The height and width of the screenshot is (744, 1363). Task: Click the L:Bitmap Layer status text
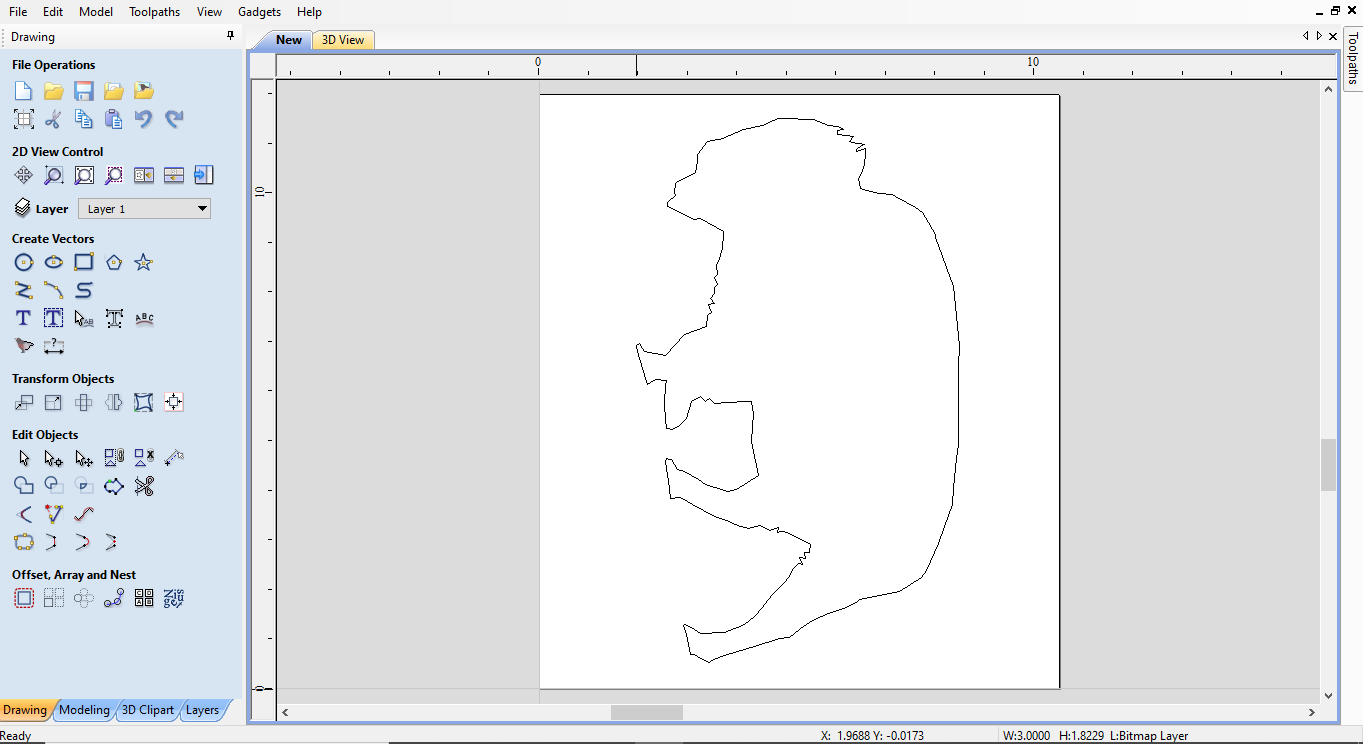click(x=1149, y=736)
